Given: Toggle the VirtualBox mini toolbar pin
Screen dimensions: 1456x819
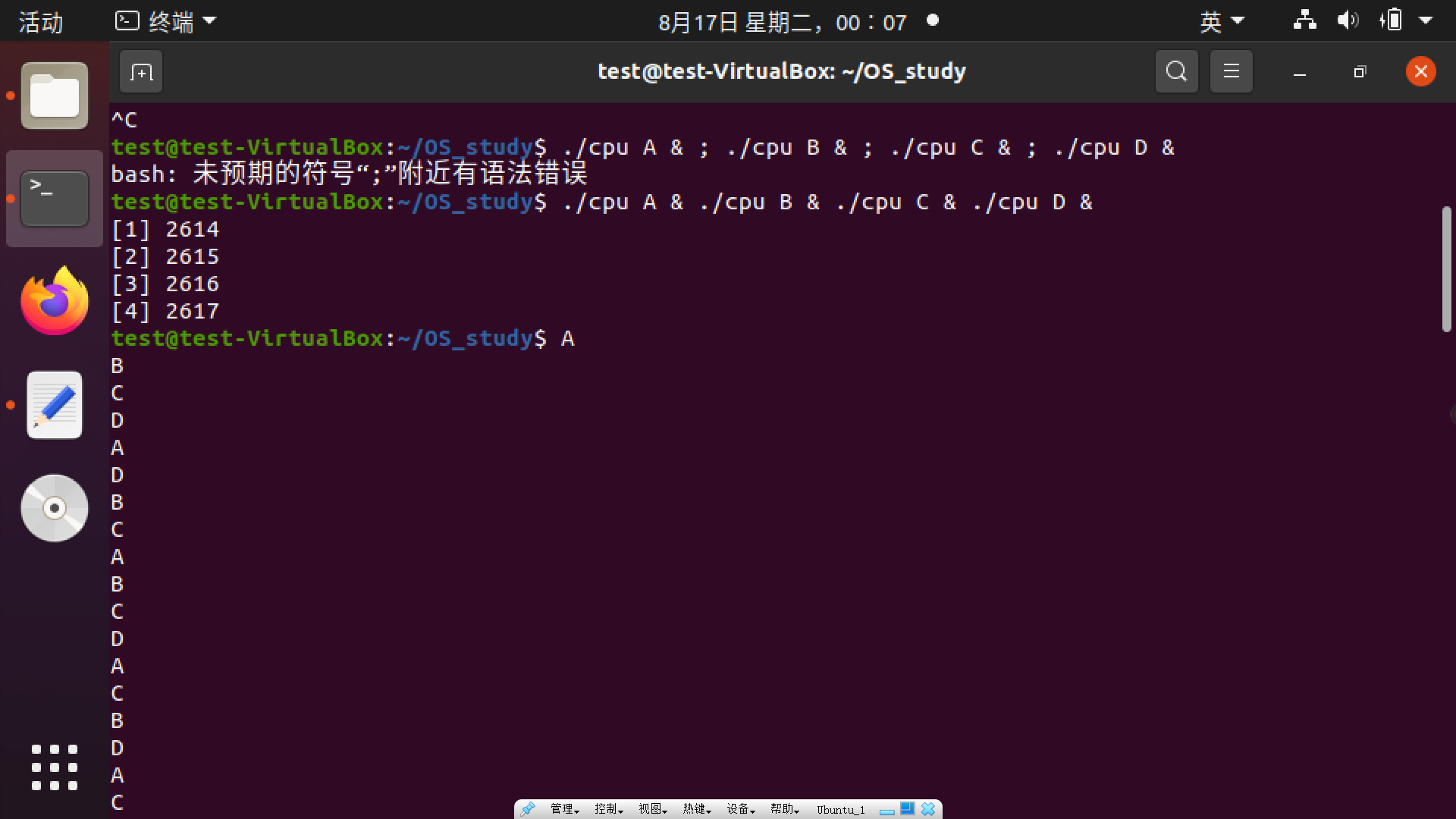Looking at the screenshot, I should pyautogui.click(x=529, y=809).
